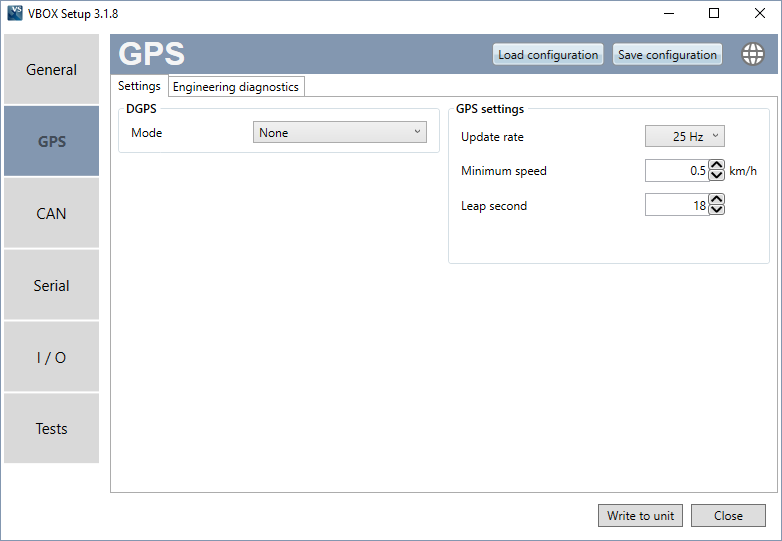Click the Close button at bottom
782x541 pixels.
point(728,516)
